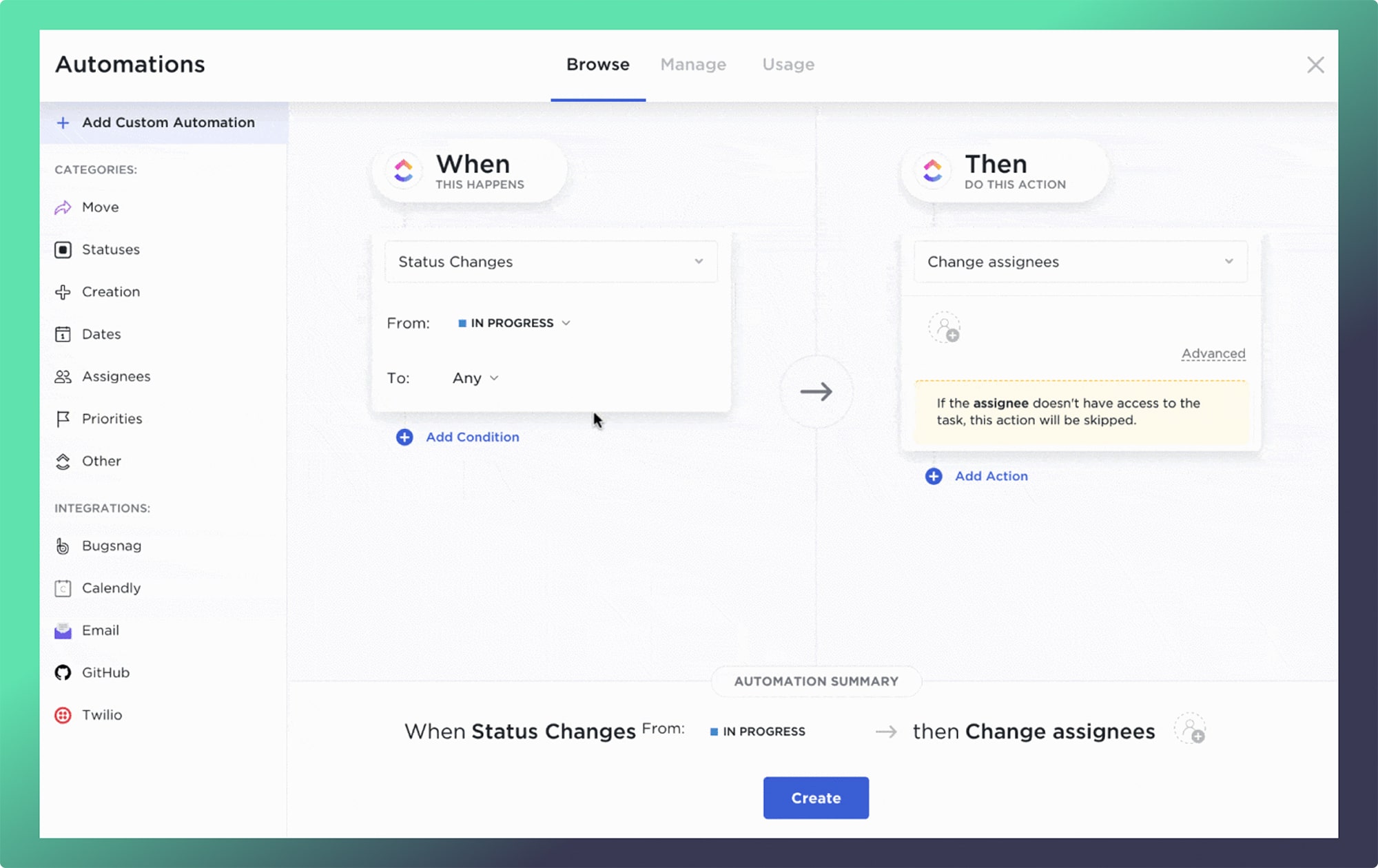Click the Priorities category icon
Image resolution: width=1378 pixels, height=868 pixels.
point(62,418)
